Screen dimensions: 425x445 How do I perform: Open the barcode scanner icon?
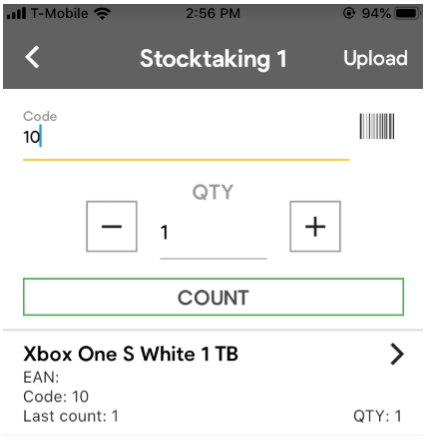click(x=377, y=126)
